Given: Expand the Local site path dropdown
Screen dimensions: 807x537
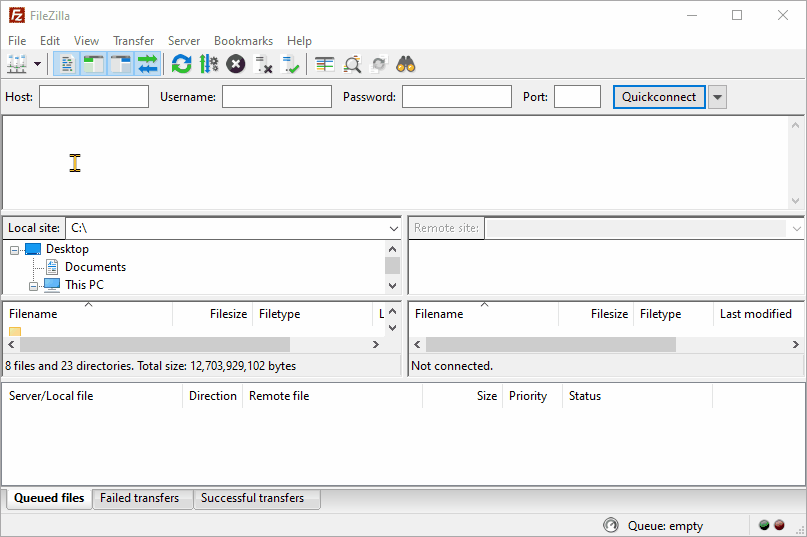Looking at the screenshot, I should coord(393,229).
